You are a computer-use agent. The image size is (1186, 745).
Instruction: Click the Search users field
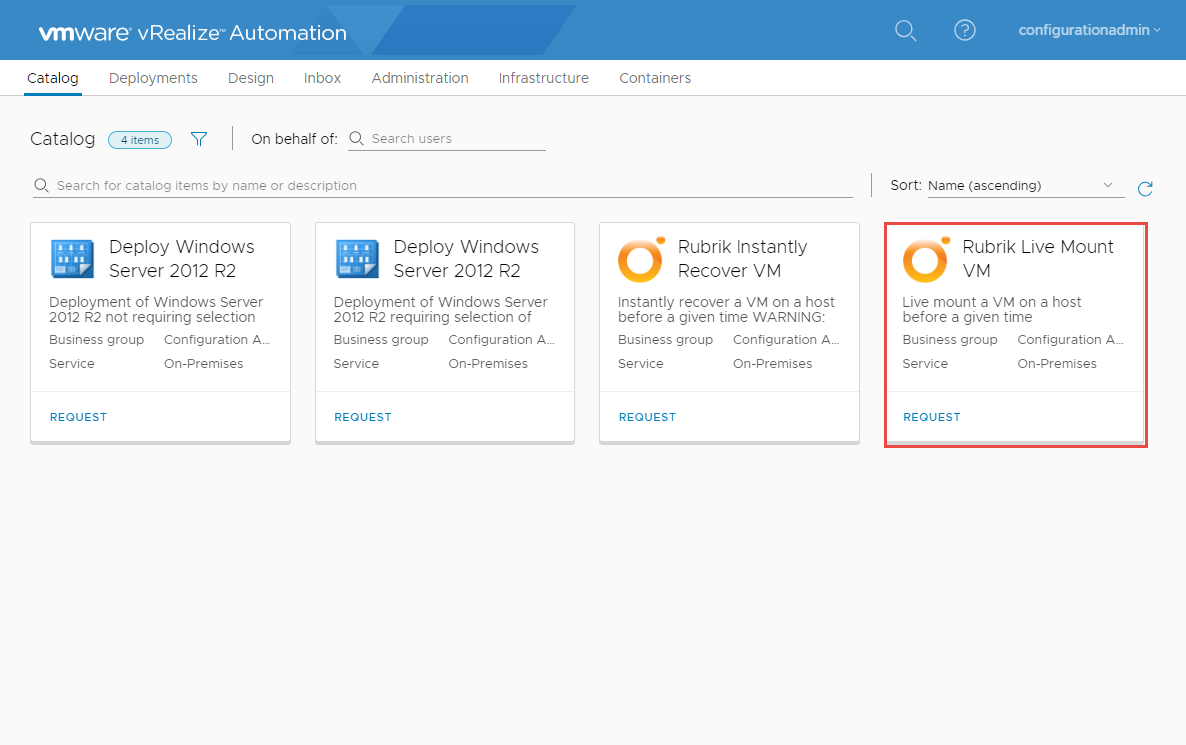pyautogui.click(x=447, y=139)
